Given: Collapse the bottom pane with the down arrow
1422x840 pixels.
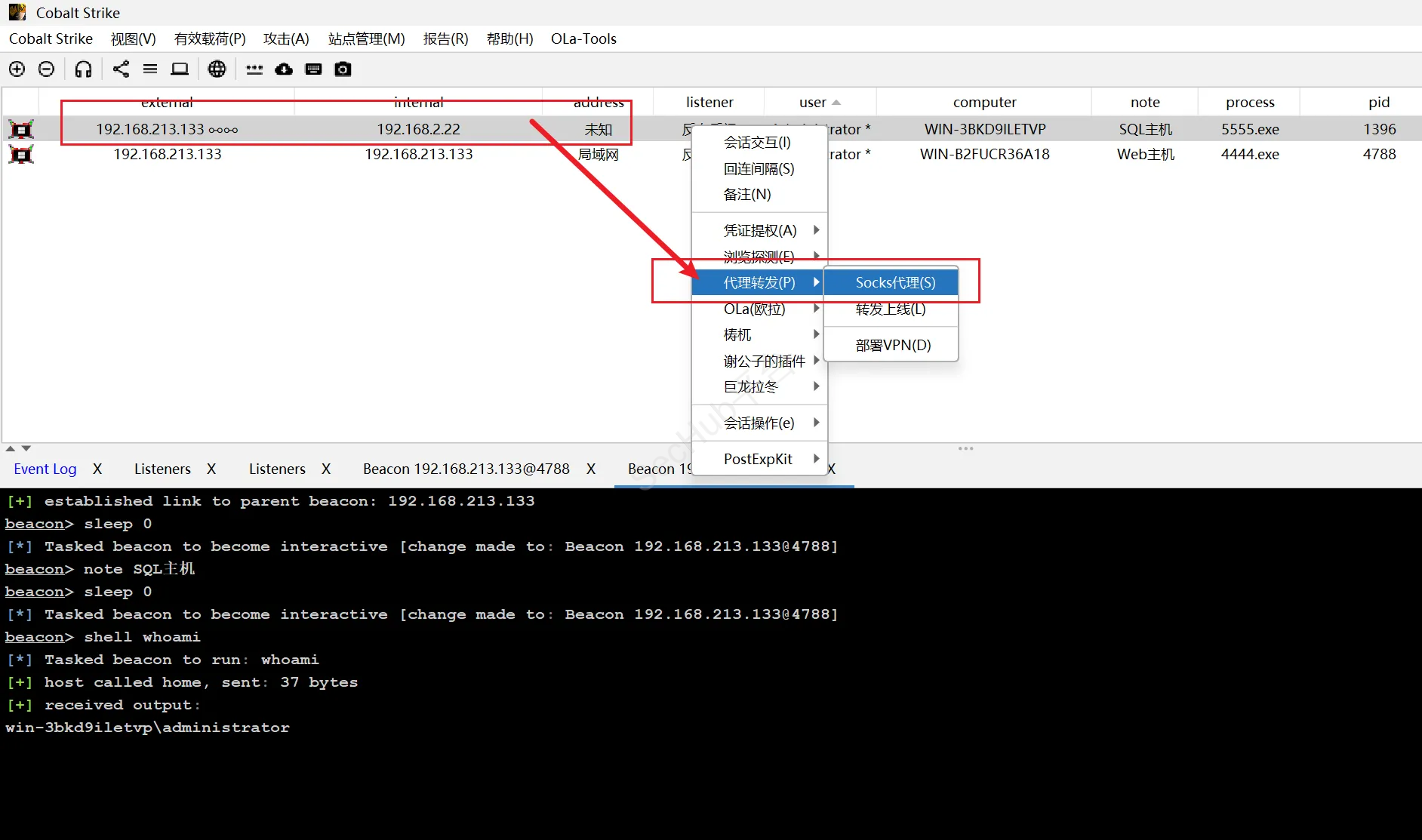Looking at the screenshot, I should click(26, 448).
